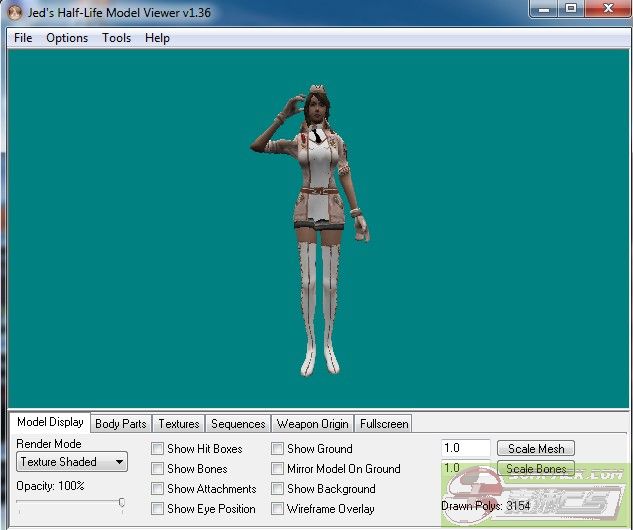Toggle Mirror Model On Ground checkbox

pos(277,469)
